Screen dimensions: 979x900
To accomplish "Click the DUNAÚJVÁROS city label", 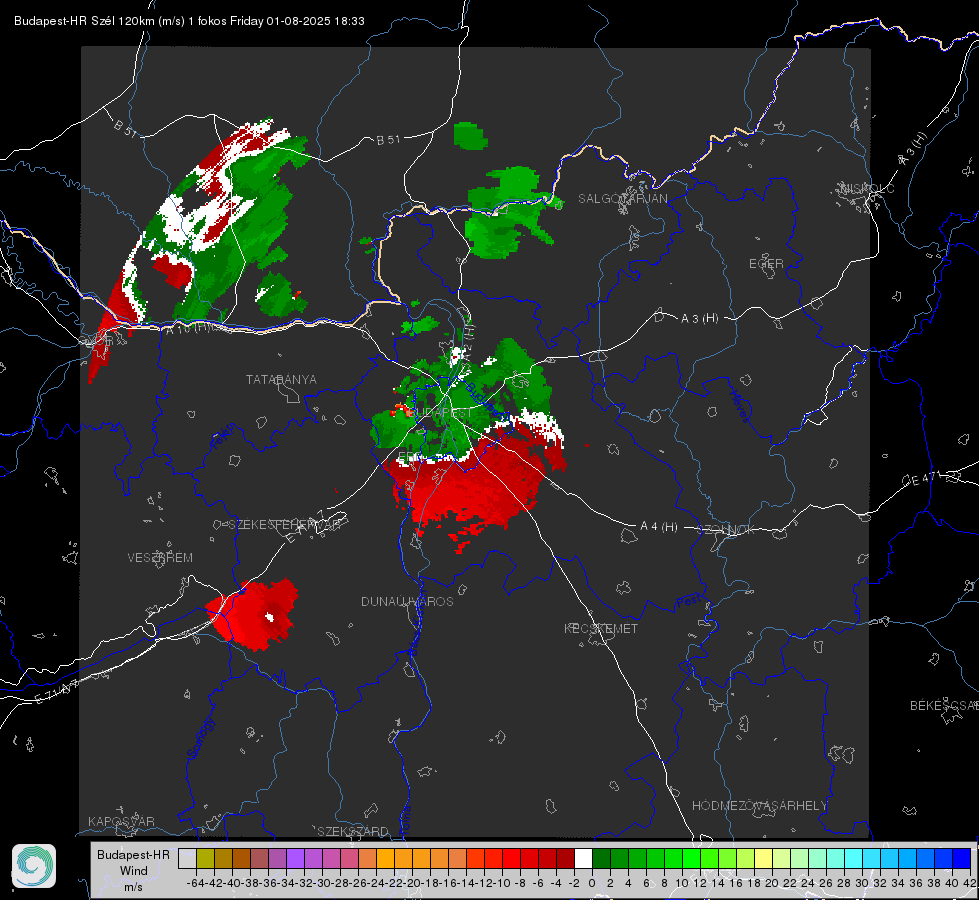I will pos(407,601).
